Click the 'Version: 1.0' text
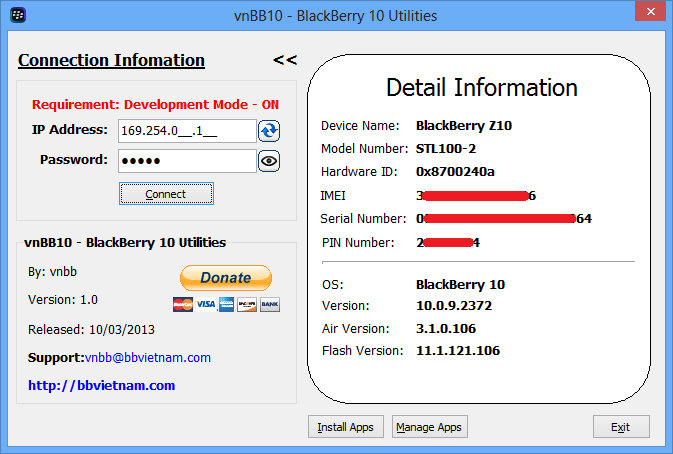The image size is (673, 454). [63, 300]
